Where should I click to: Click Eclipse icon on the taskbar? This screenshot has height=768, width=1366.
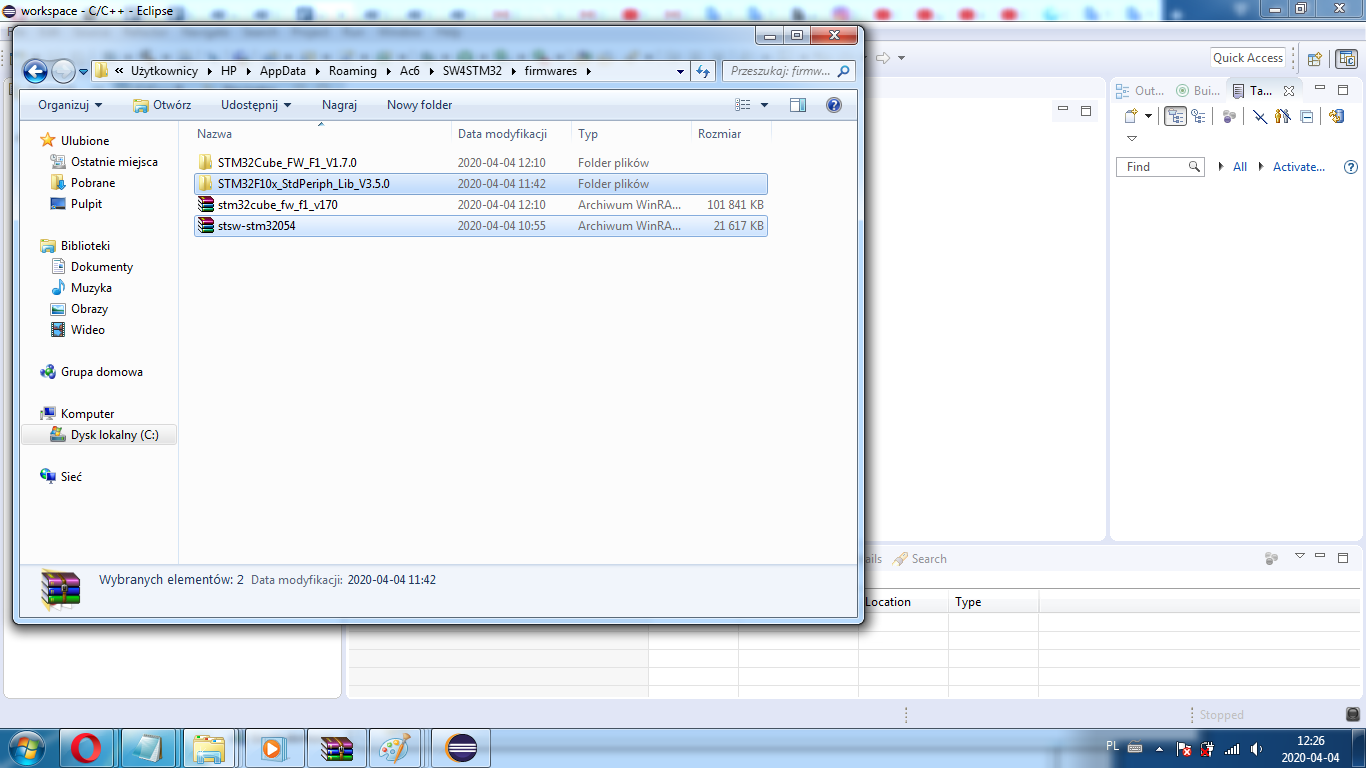[462, 747]
